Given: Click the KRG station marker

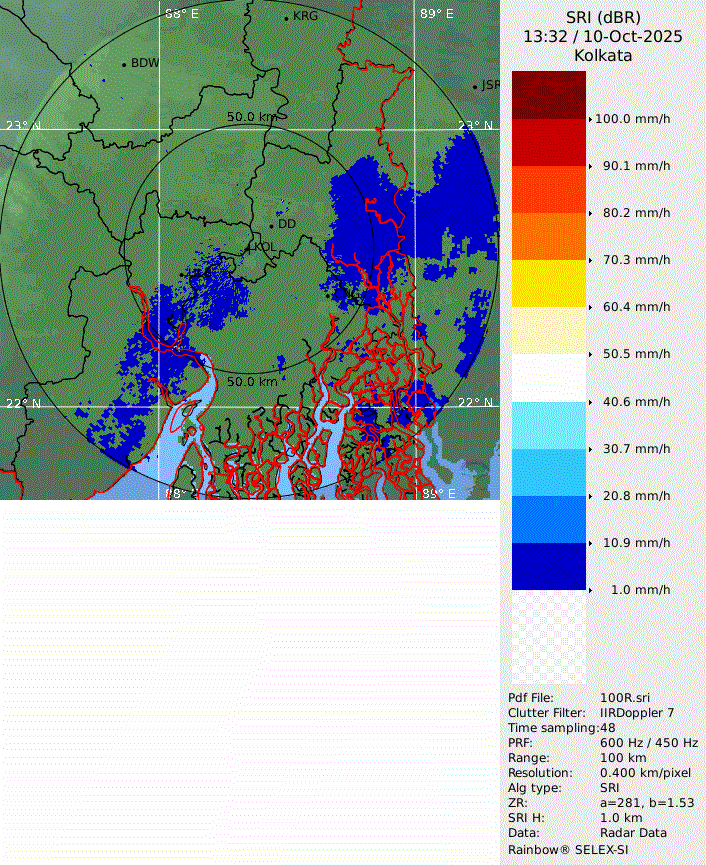Looking at the screenshot, I should click(286, 18).
